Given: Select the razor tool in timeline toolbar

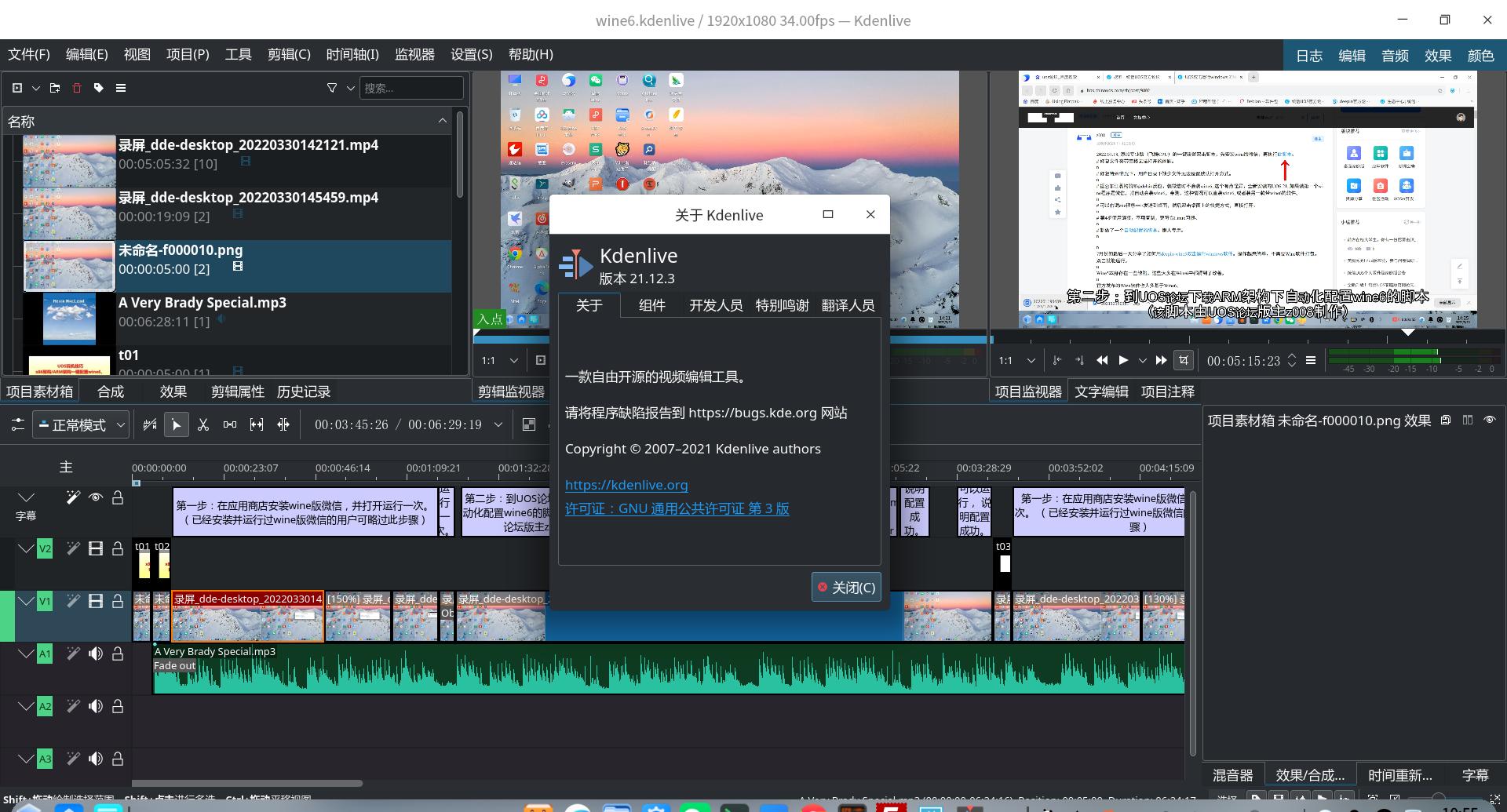Looking at the screenshot, I should pos(203,424).
